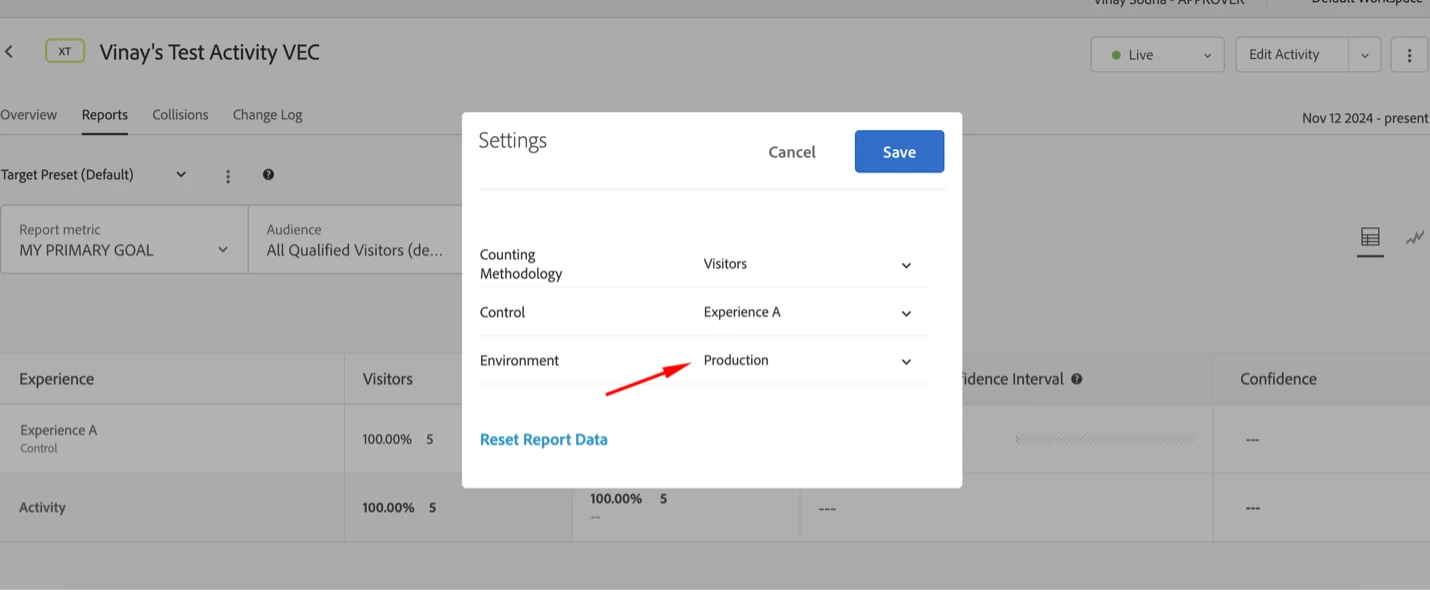Click the XT activity type badge

[x=65, y=51]
